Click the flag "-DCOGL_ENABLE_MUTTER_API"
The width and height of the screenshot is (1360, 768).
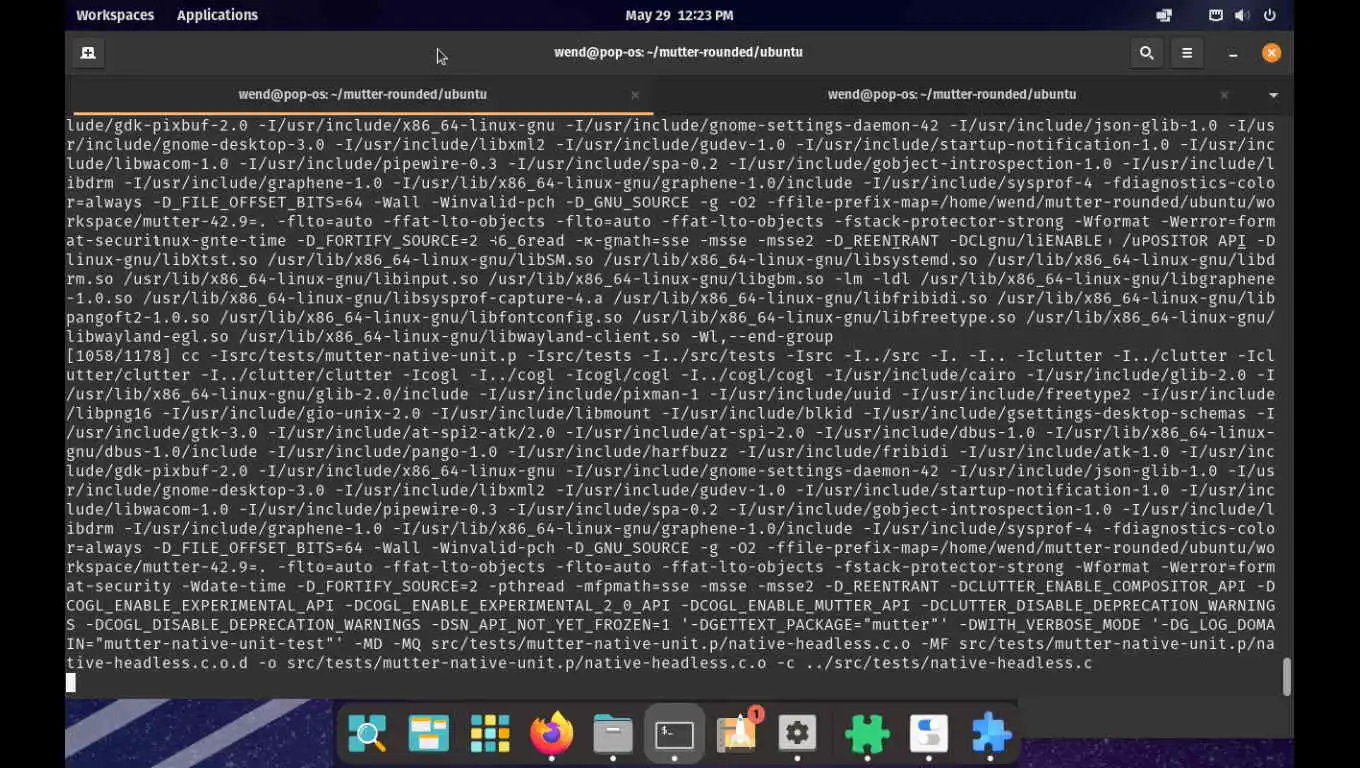[794, 606]
